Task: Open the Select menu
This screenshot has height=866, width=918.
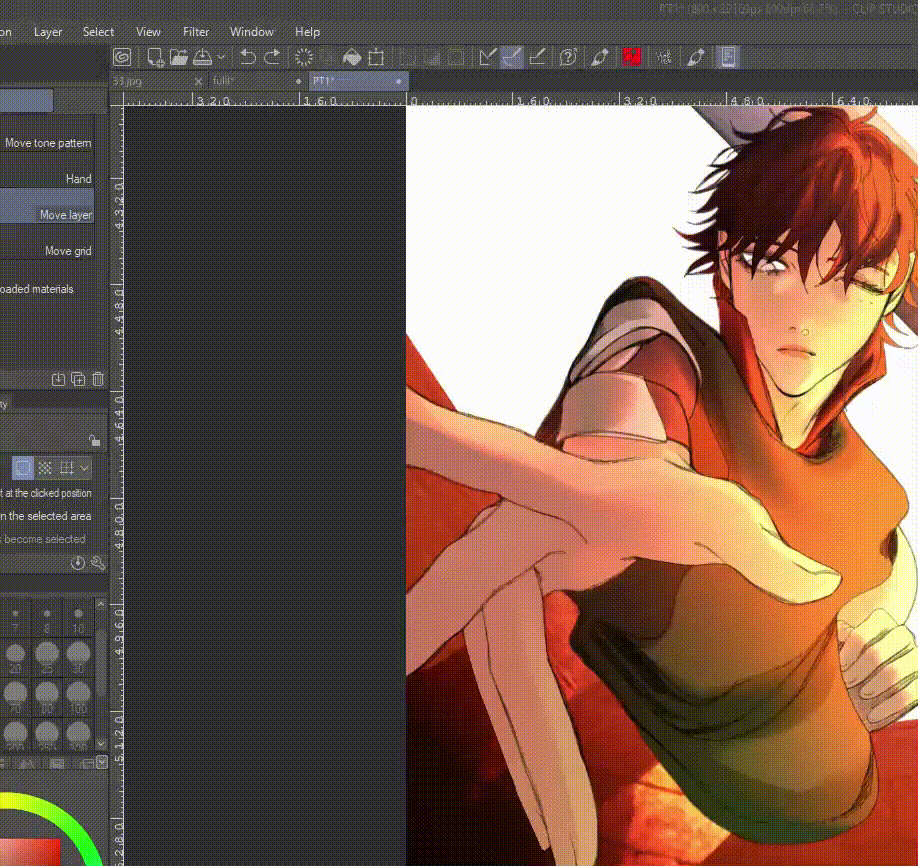Action: (x=98, y=32)
